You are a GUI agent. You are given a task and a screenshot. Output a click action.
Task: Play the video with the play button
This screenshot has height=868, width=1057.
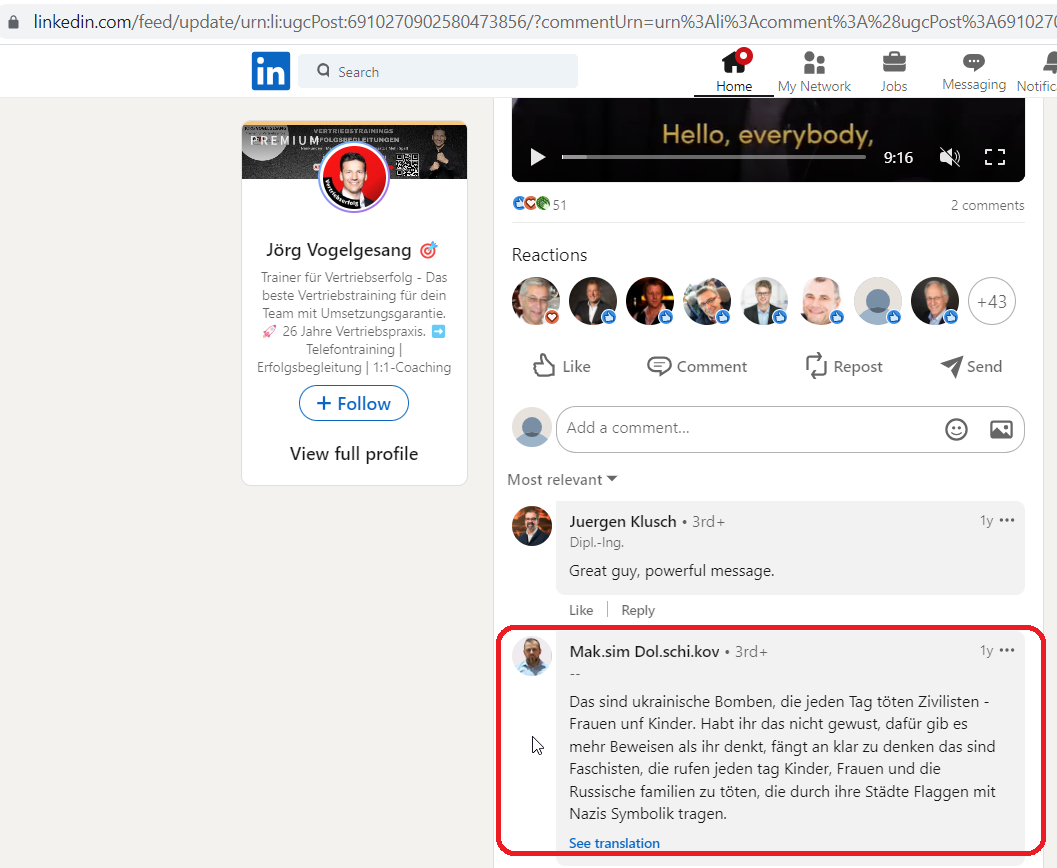[537, 157]
